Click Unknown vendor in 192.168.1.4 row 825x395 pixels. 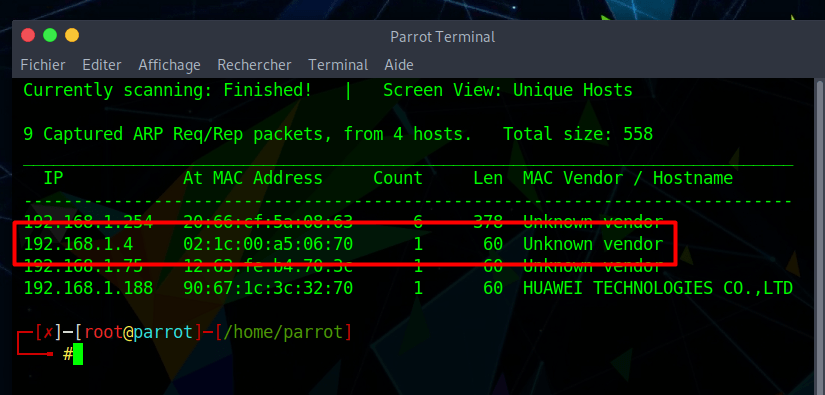(593, 244)
